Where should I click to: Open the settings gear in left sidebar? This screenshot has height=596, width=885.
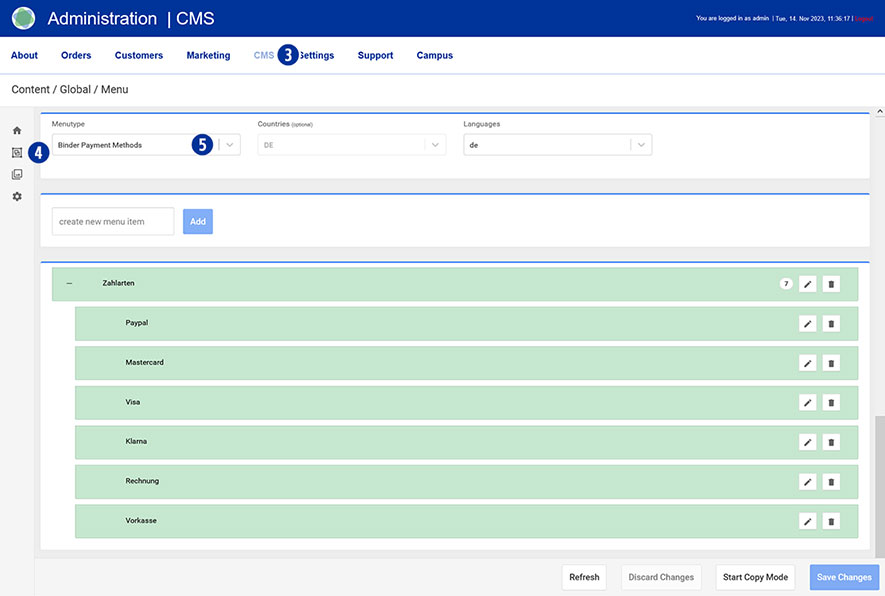17,197
